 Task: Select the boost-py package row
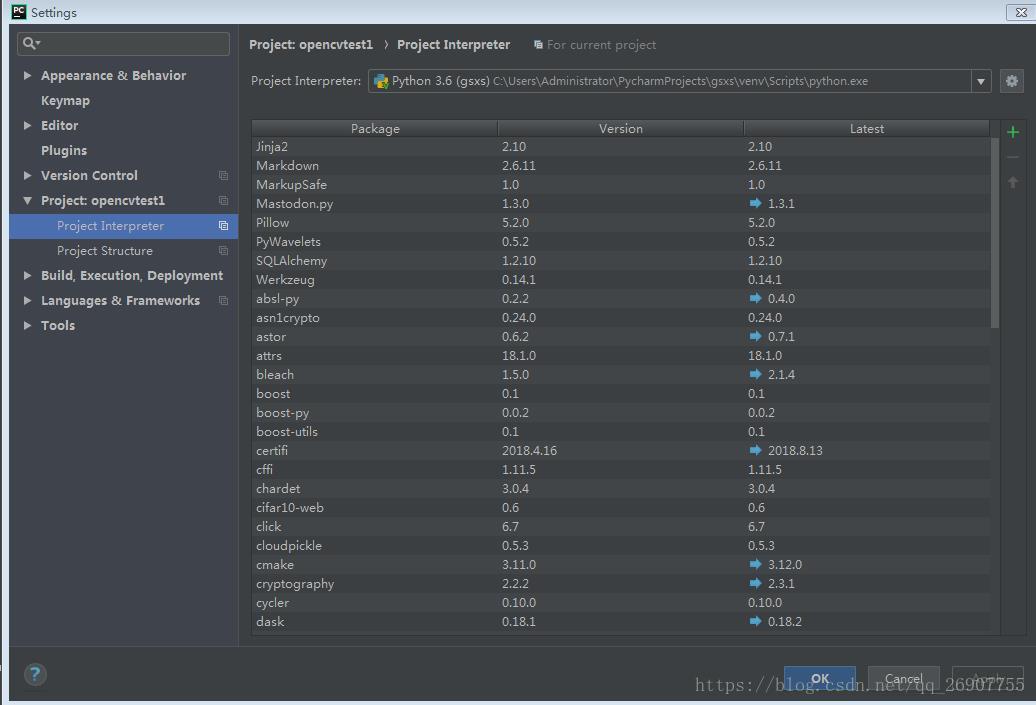click(x=620, y=412)
